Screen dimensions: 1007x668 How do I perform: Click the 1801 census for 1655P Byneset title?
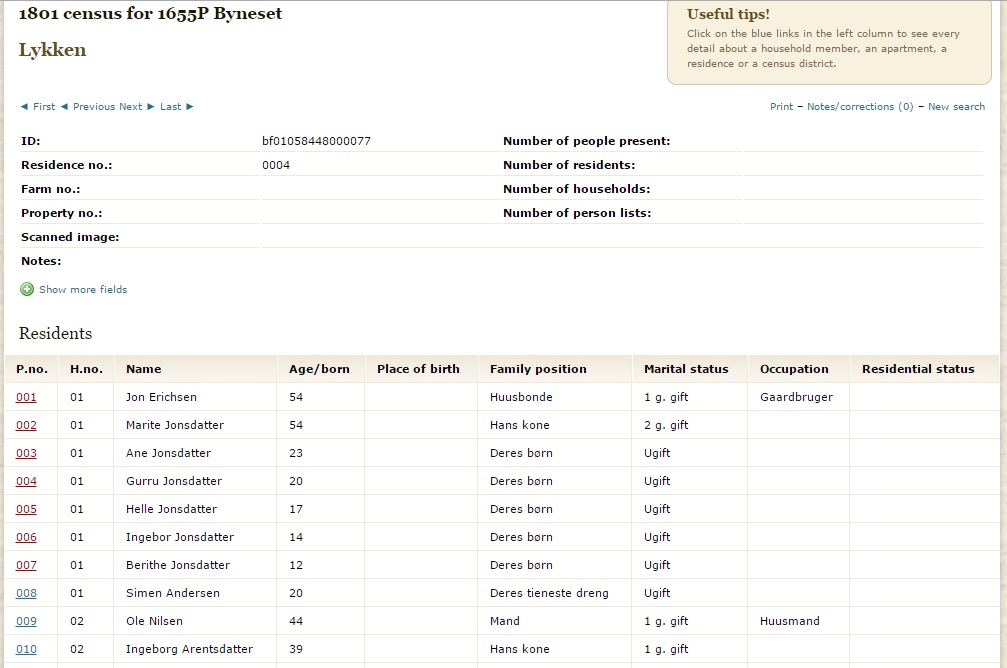[x=150, y=13]
